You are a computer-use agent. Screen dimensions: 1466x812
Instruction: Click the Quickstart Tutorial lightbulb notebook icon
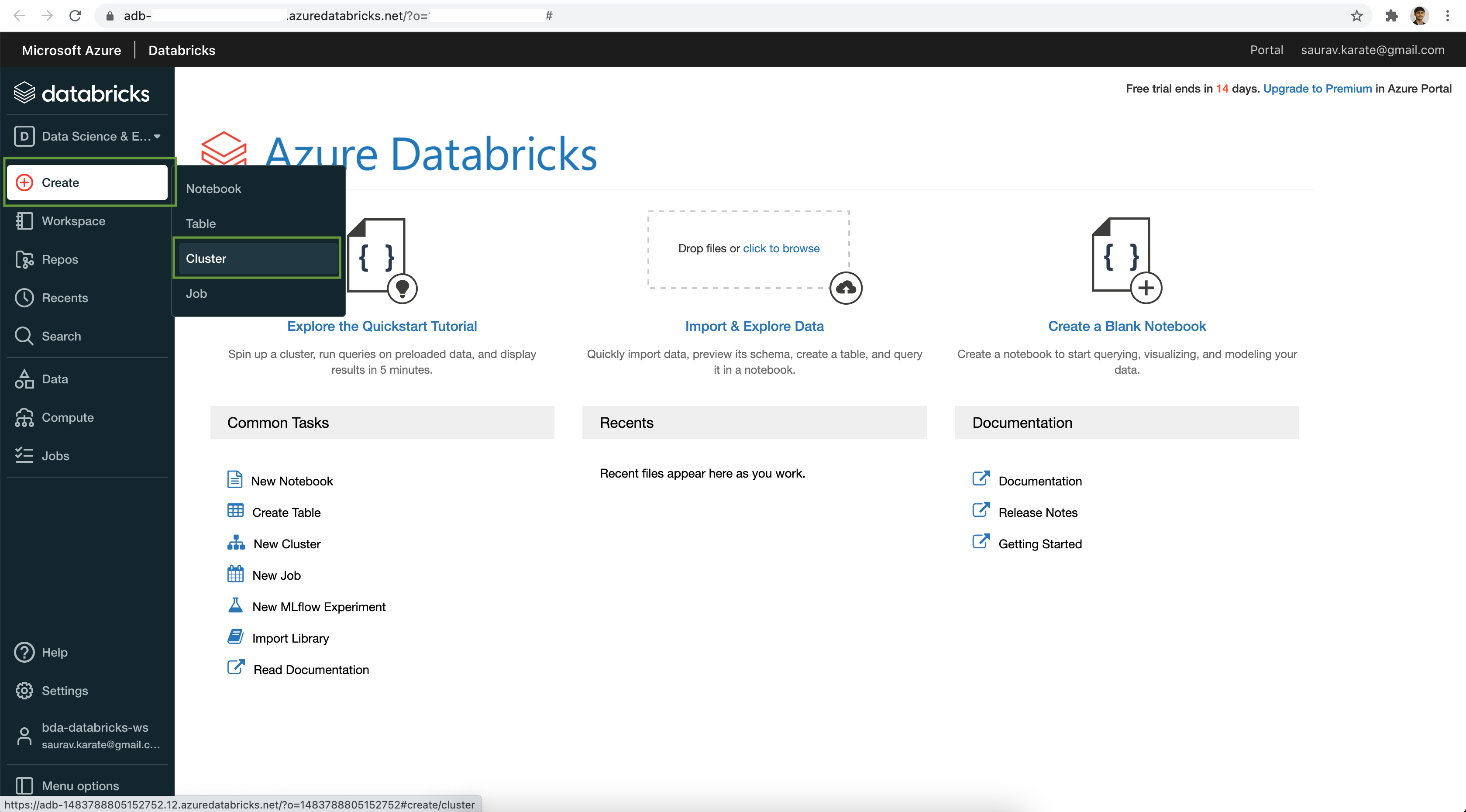tap(382, 260)
